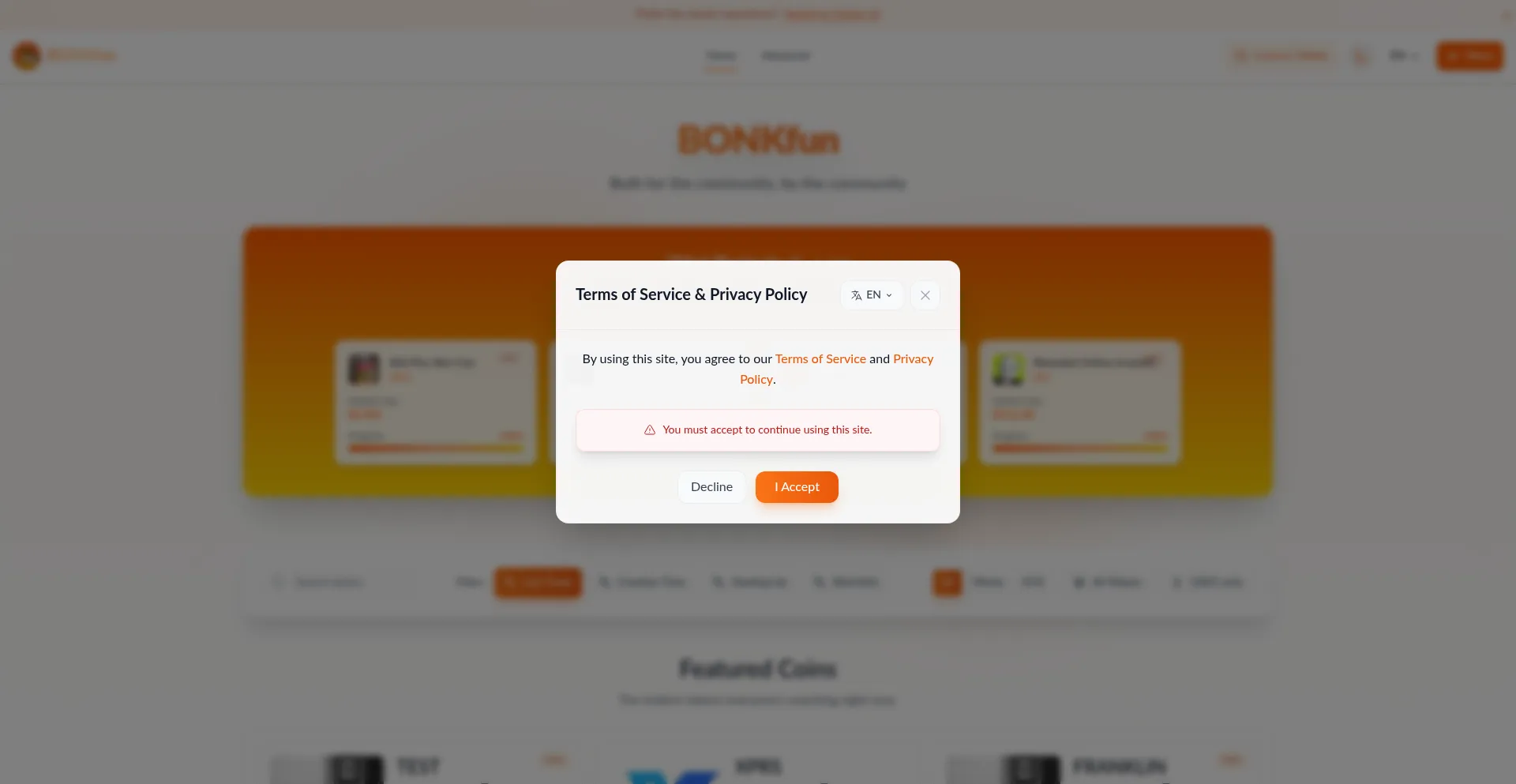Click the token search field
The width and height of the screenshot is (1516, 784).
tap(347, 583)
